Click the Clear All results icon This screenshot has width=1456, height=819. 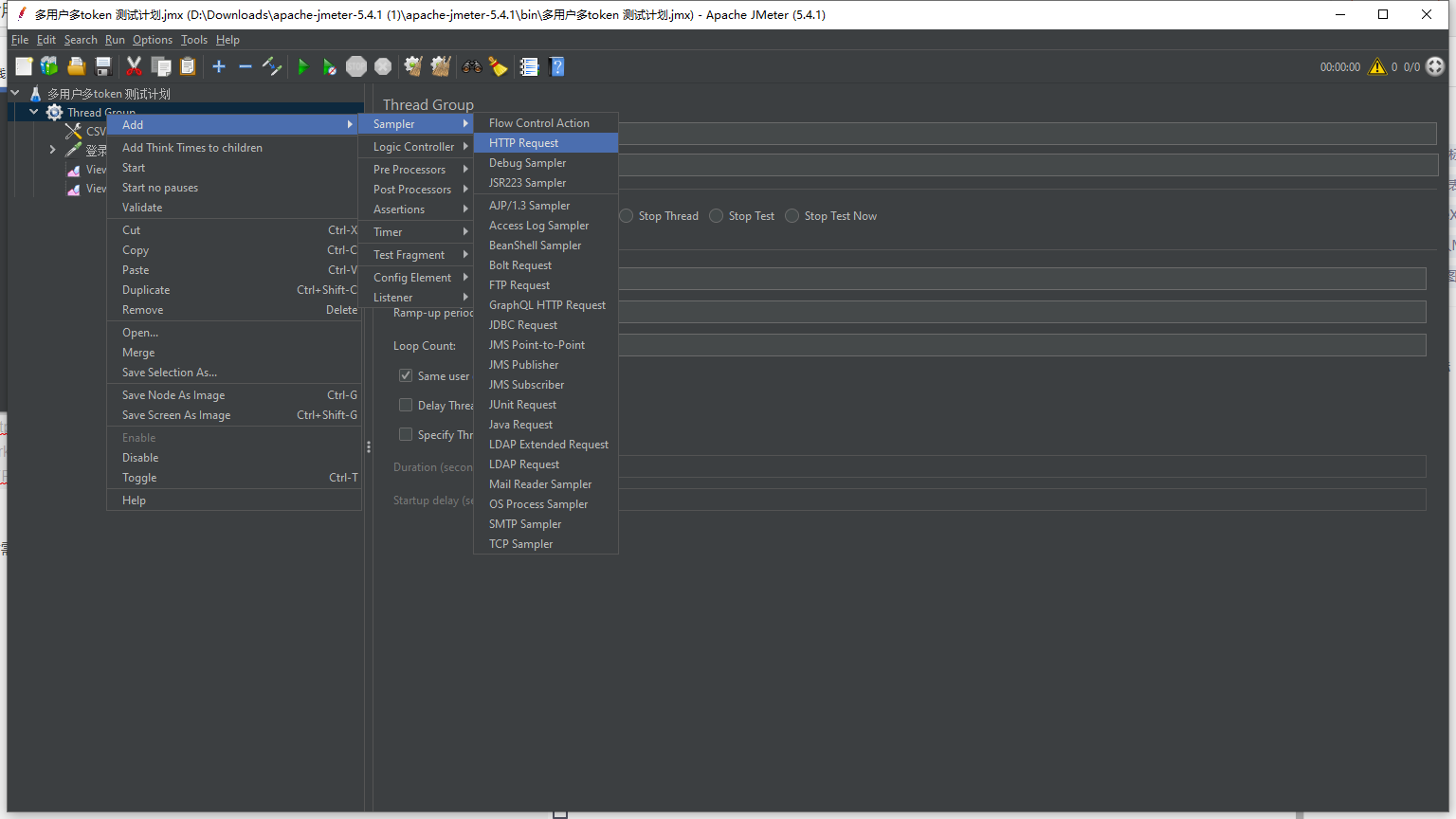coord(441,66)
